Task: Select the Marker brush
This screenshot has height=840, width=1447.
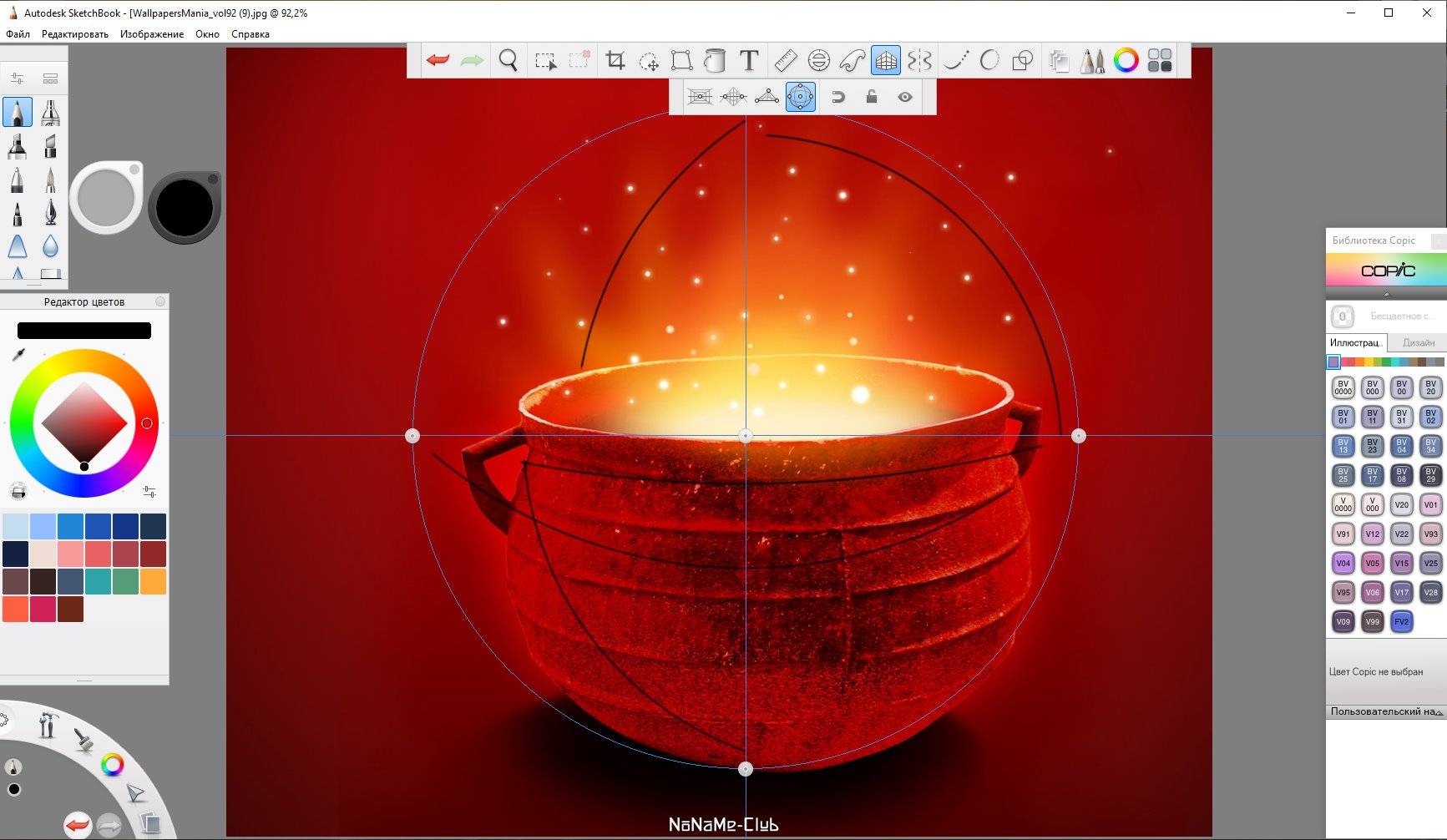Action: (18, 146)
